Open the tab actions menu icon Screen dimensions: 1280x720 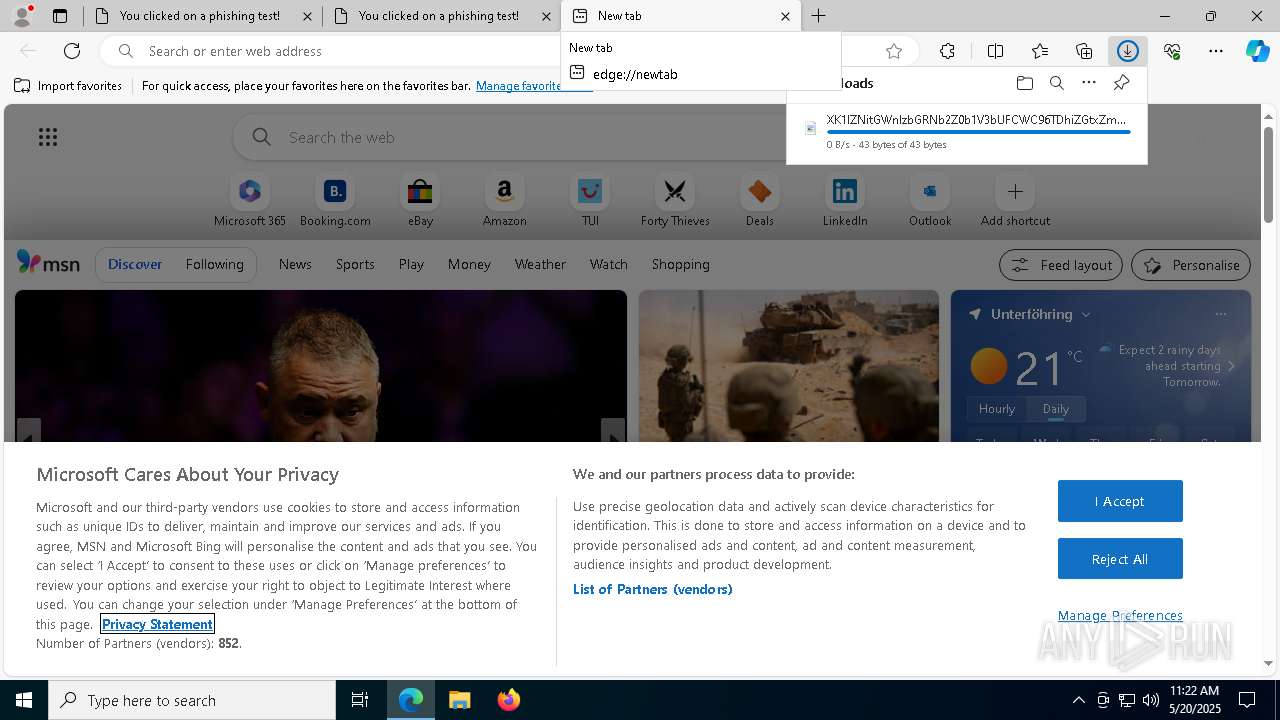(60, 16)
